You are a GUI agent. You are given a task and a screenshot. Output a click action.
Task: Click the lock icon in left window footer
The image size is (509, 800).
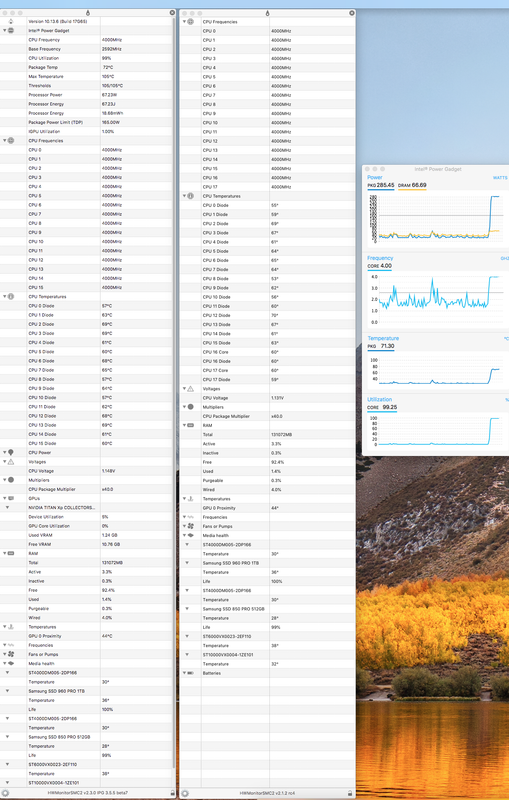pyautogui.click(x=172, y=793)
